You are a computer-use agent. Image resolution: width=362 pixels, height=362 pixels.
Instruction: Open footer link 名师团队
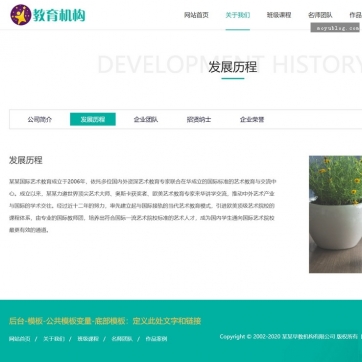[x=122, y=339]
